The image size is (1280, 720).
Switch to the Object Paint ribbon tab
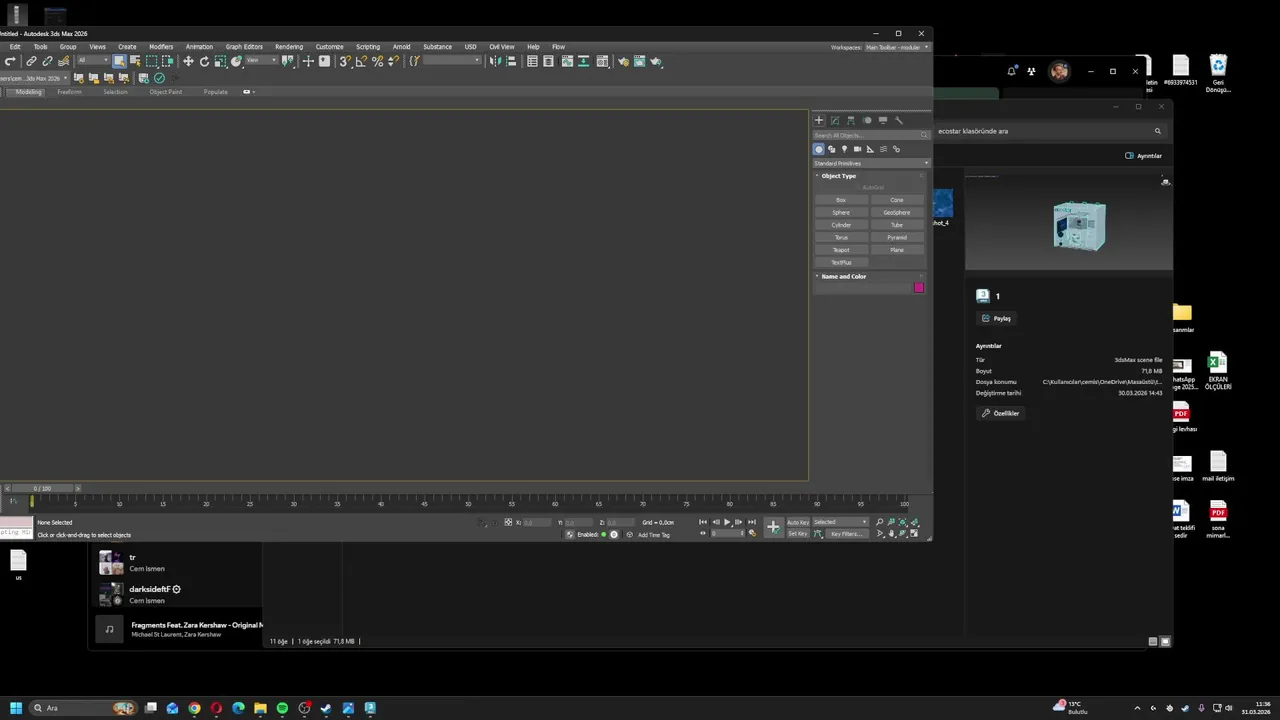click(x=166, y=92)
